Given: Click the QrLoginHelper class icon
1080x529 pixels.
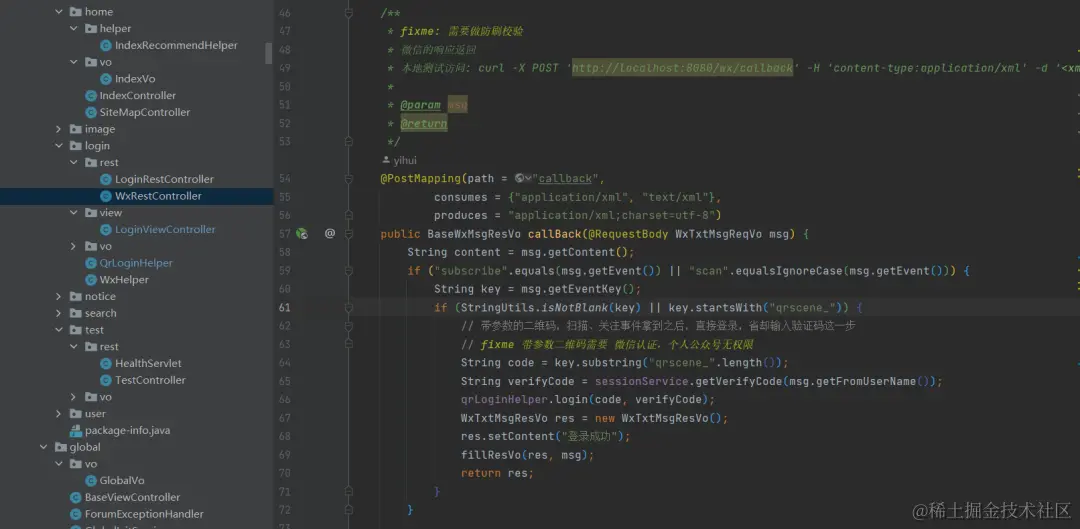Looking at the screenshot, I should coord(90,263).
